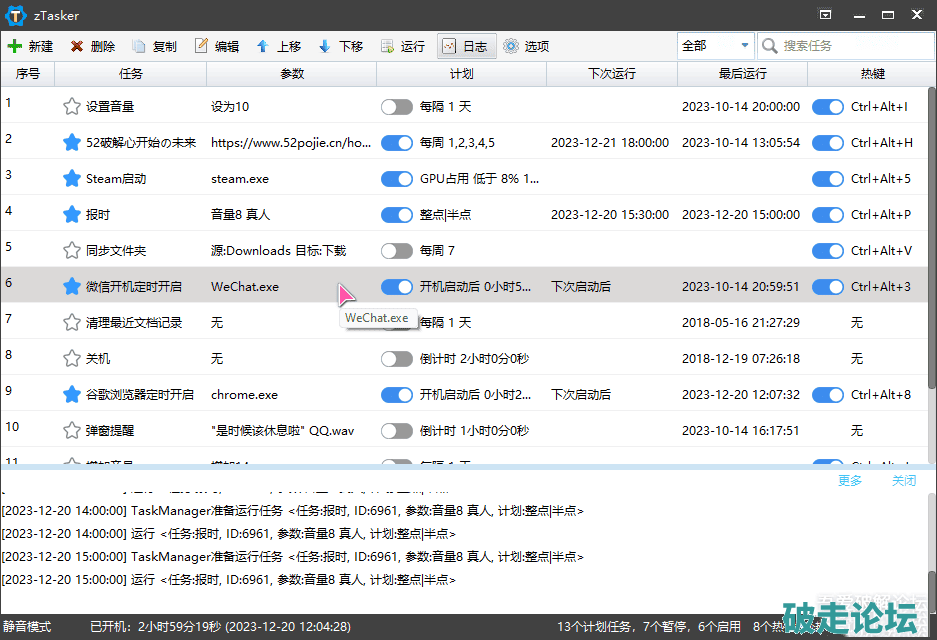
Task: Sort tasks by 最后运行 column header
Action: click(x=742, y=74)
